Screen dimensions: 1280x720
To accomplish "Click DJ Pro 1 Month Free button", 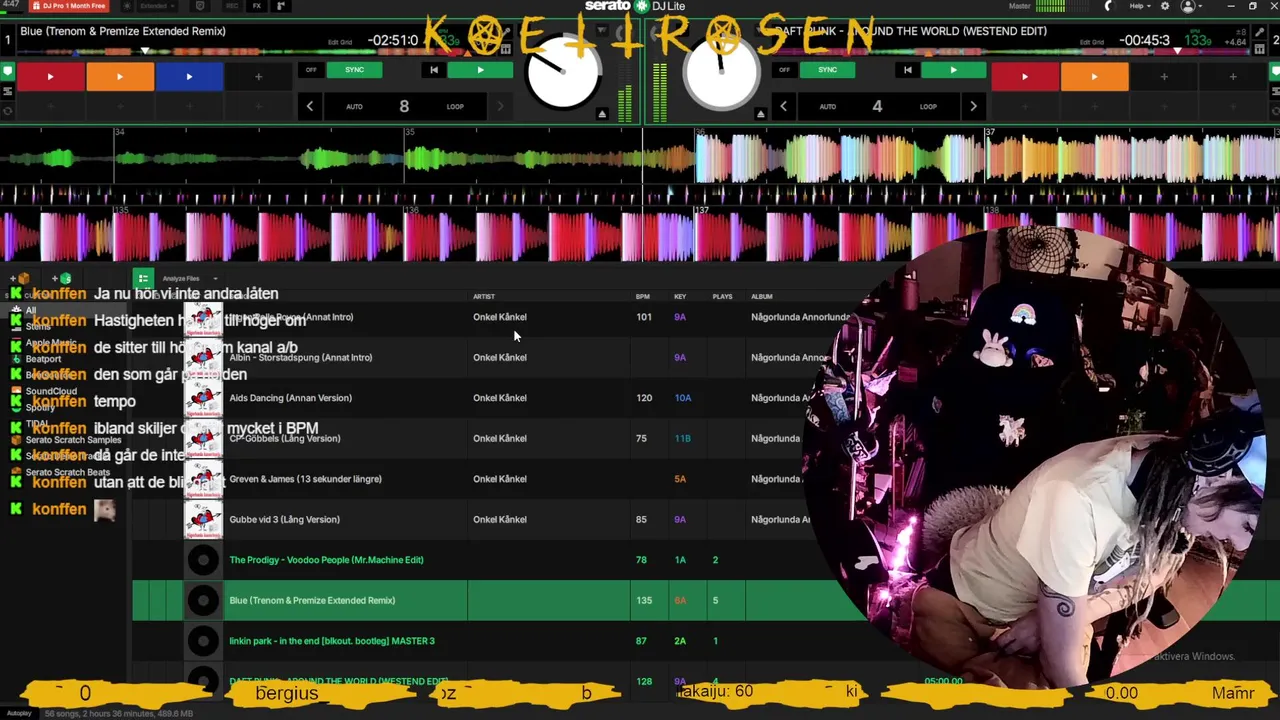I will click(x=70, y=6).
